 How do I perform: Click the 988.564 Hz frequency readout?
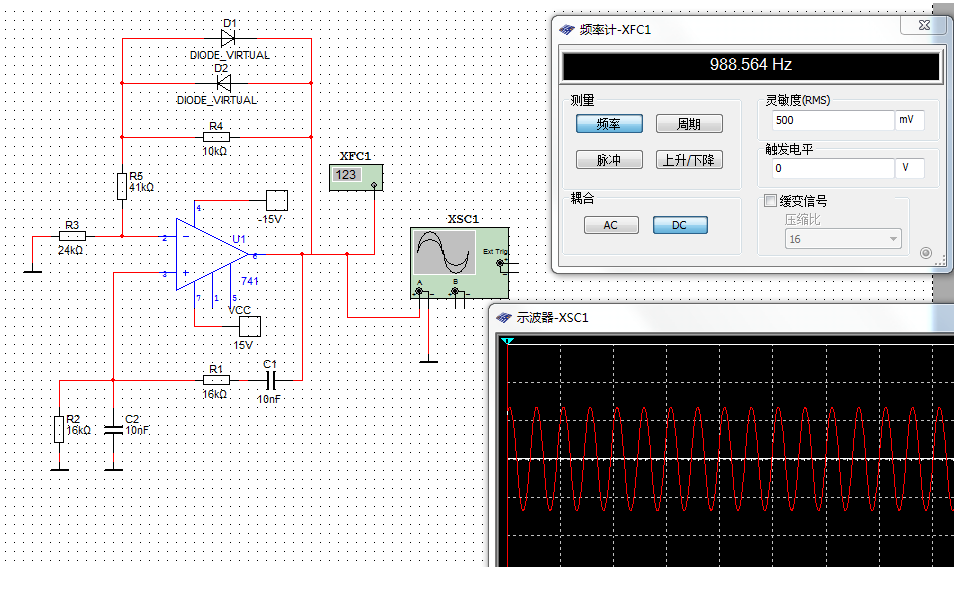(x=751, y=65)
